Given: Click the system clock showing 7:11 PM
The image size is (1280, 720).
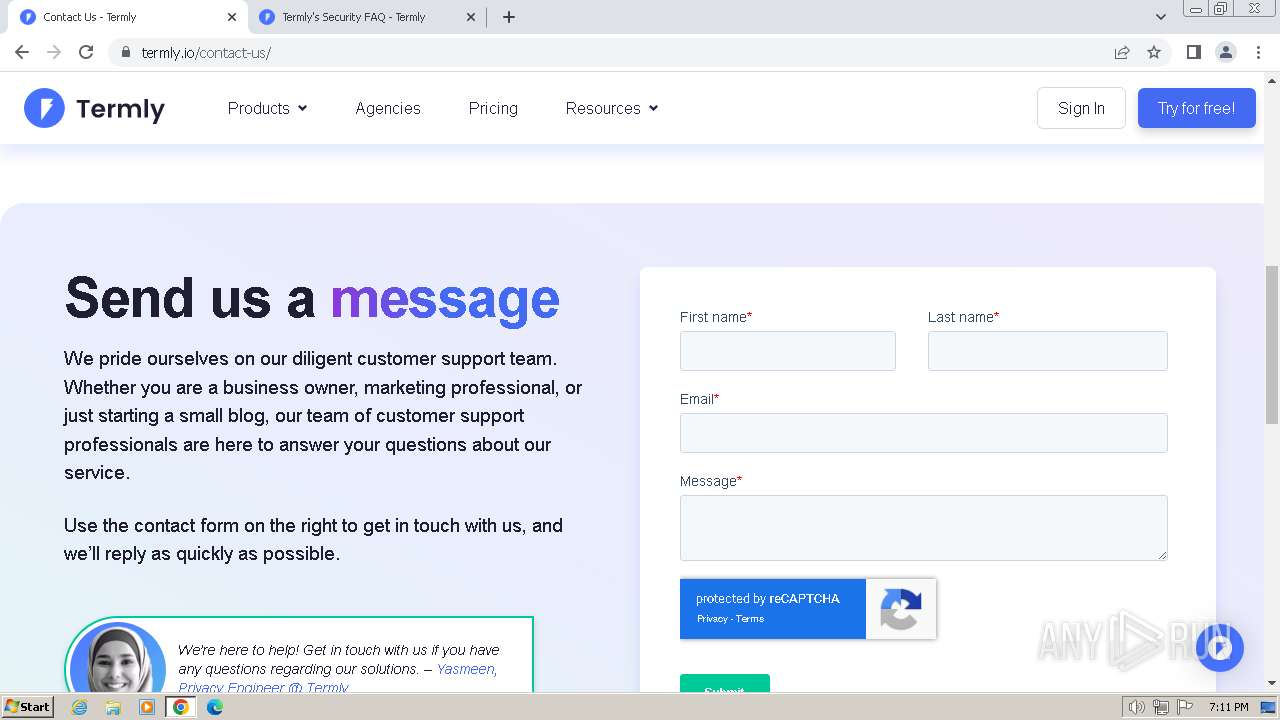Looking at the screenshot, I should [1228, 707].
